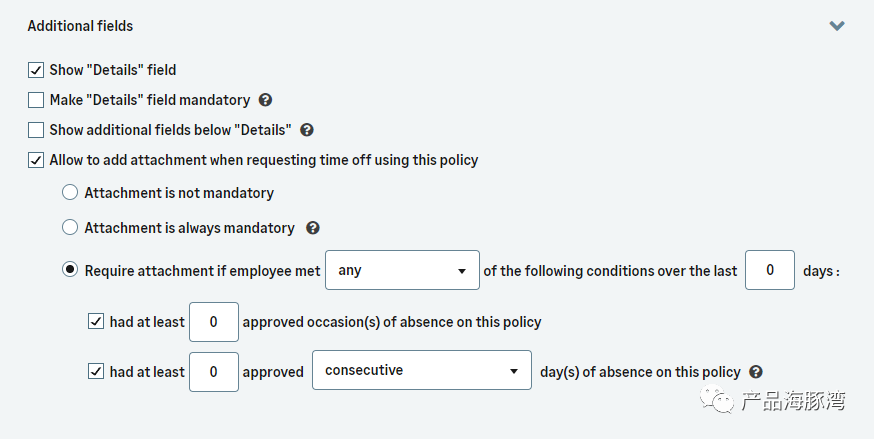Viewport: 874px width, 439px height.
Task: Click the approved consecutive days number field
Action: [214, 372]
